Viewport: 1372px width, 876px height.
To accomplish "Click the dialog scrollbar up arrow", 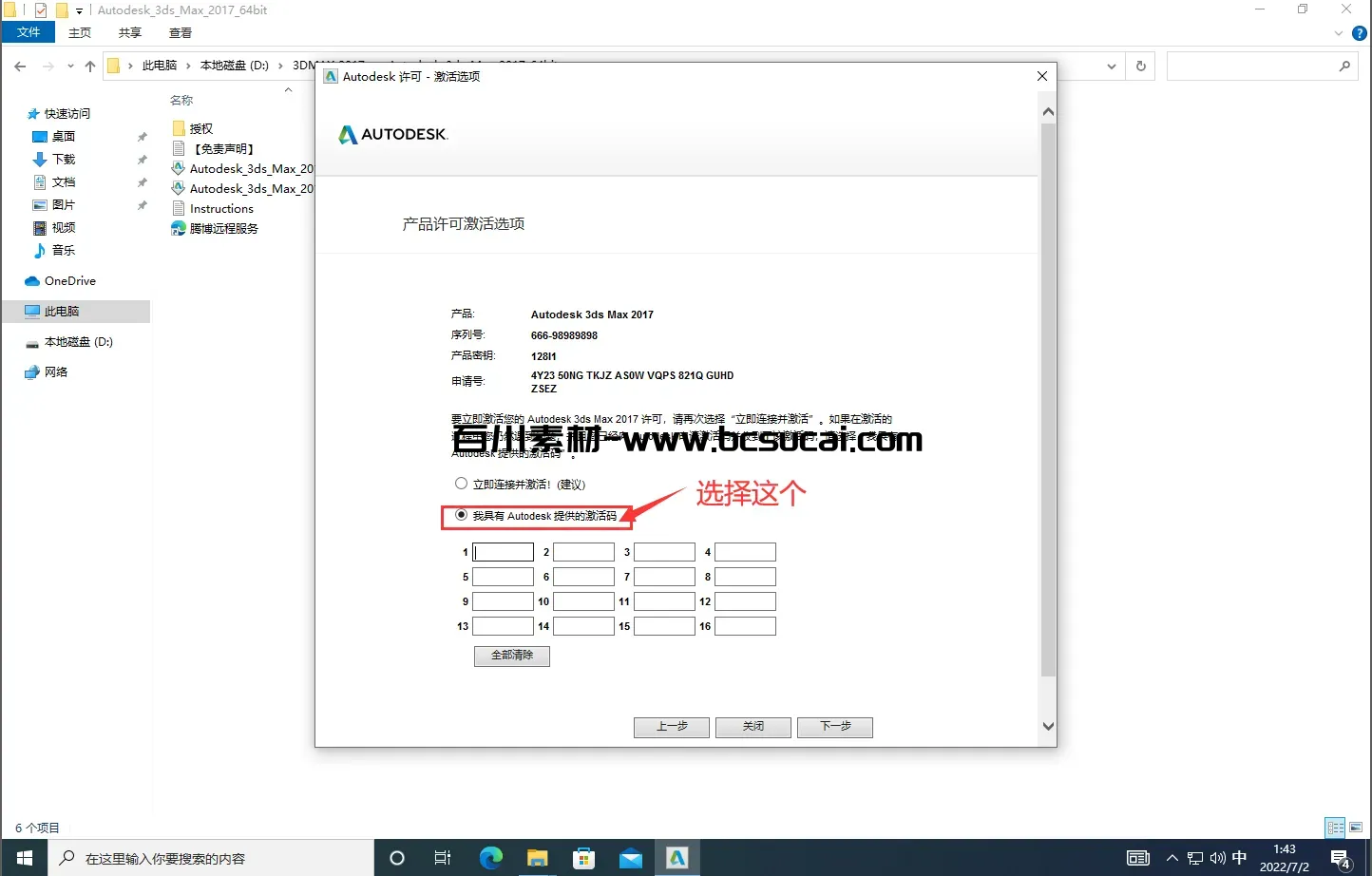I will [x=1048, y=112].
